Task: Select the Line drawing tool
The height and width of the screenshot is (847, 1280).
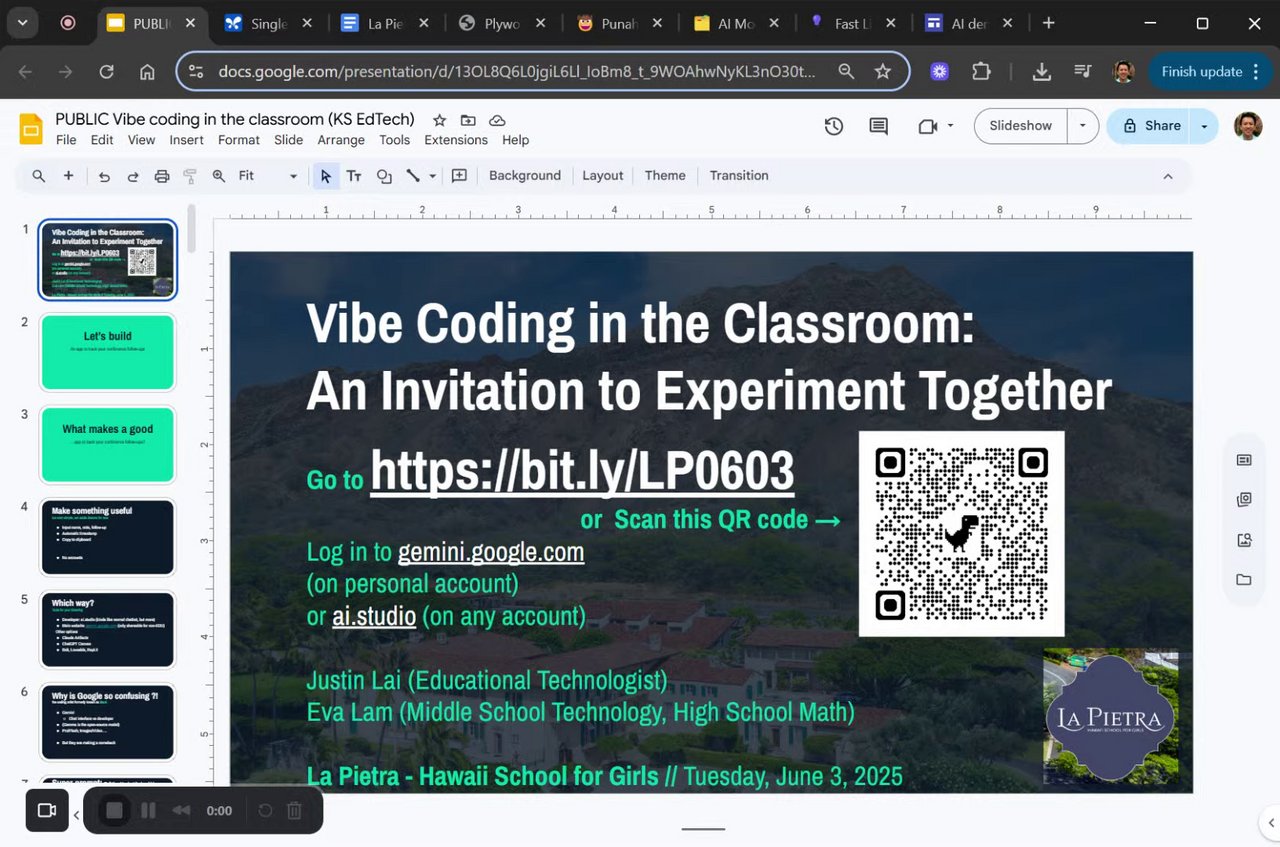Action: click(x=412, y=176)
